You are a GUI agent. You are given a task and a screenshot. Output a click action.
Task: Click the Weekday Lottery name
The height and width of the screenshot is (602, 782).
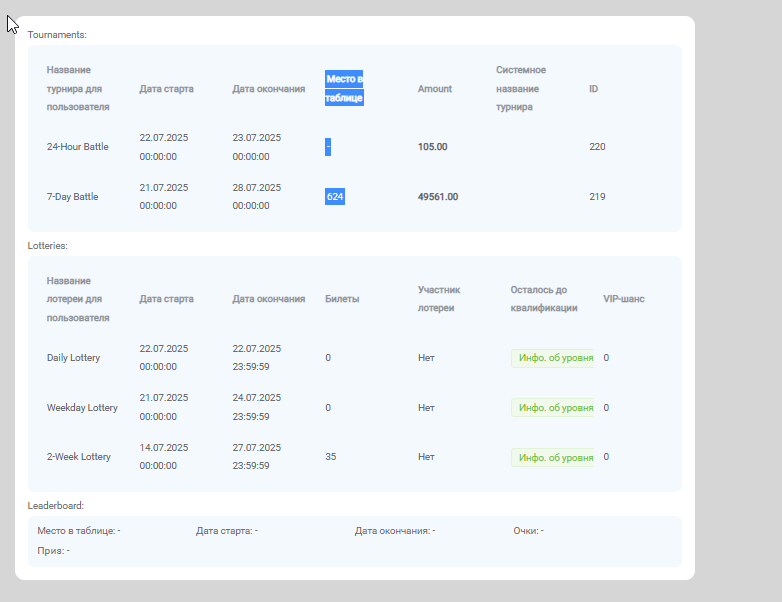pyautogui.click(x=82, y=407)
